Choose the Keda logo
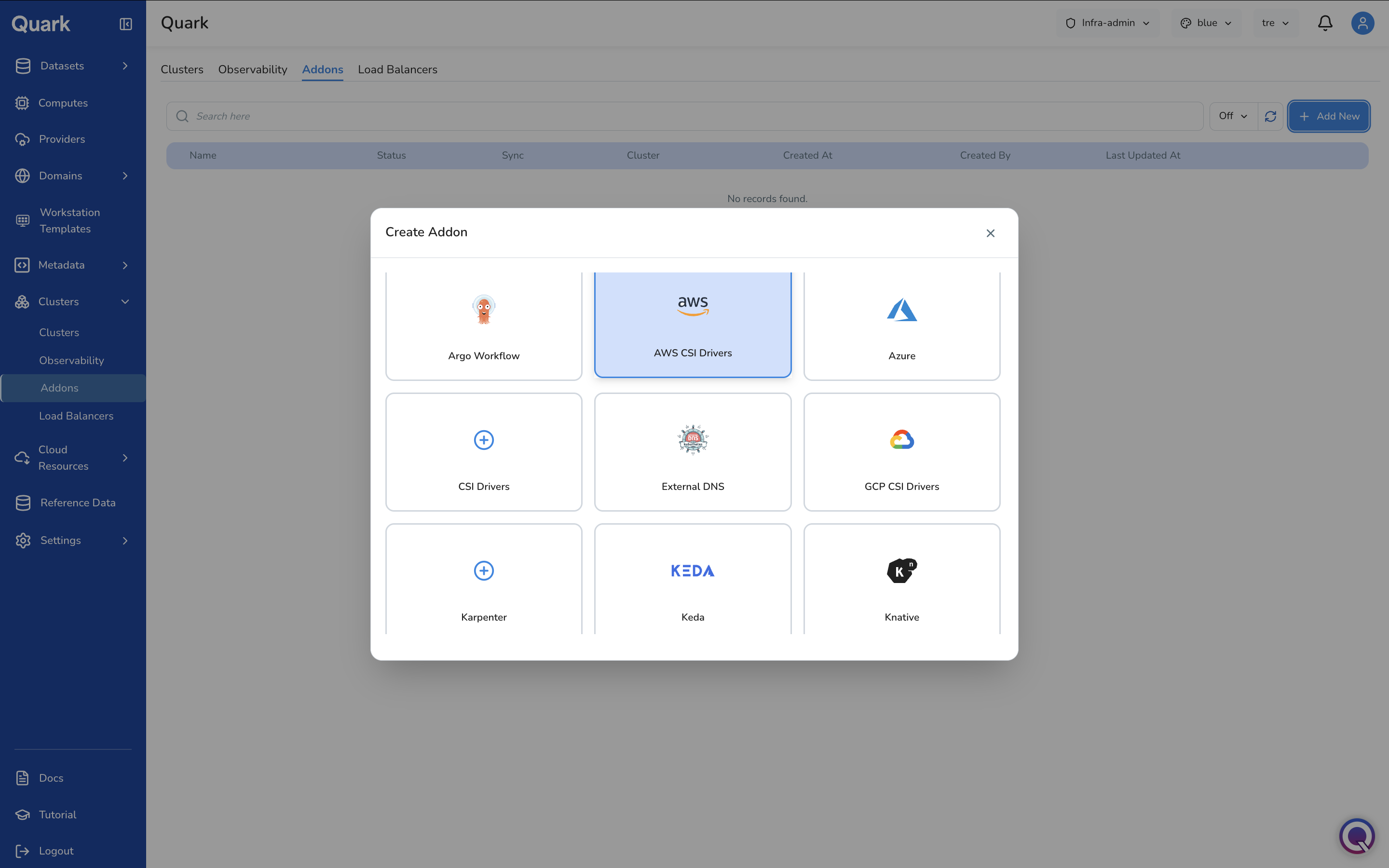The image size is (1389, 868). pyautogui.click(x=693, y=570)
